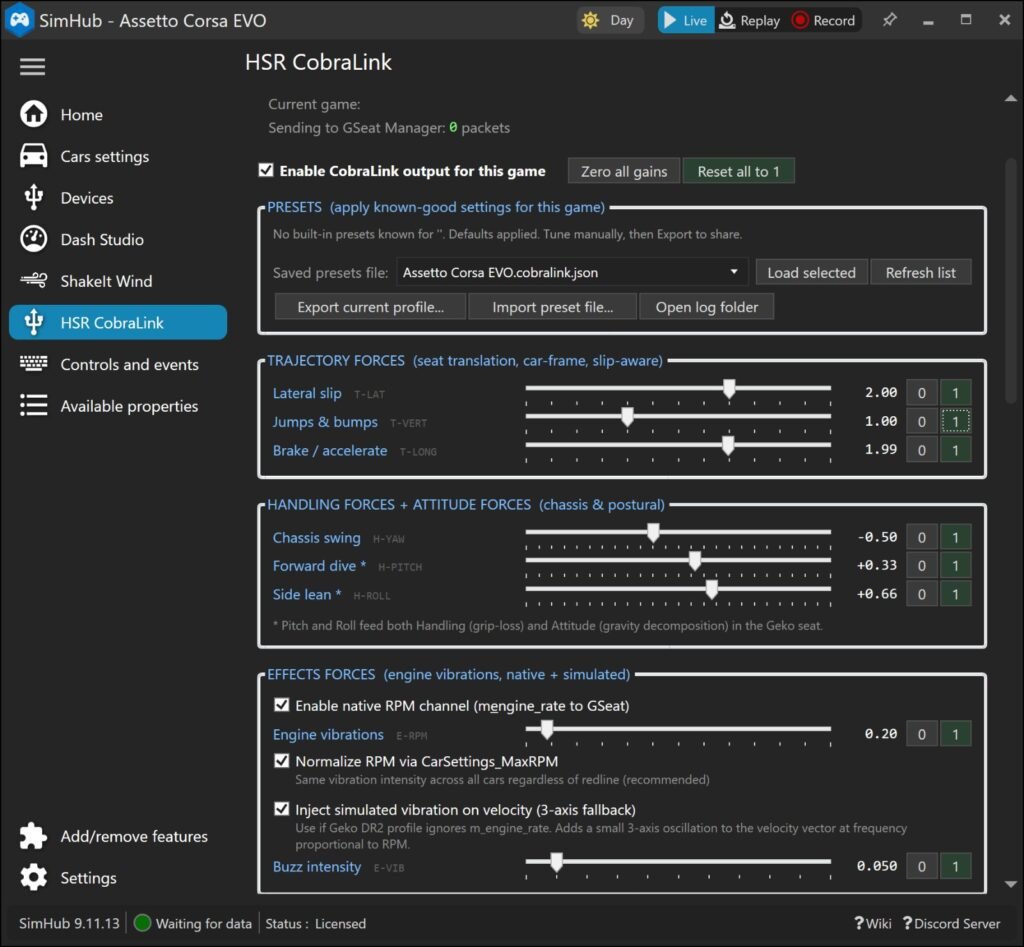Click the scrollbar up arrow

pos(1010,99)
